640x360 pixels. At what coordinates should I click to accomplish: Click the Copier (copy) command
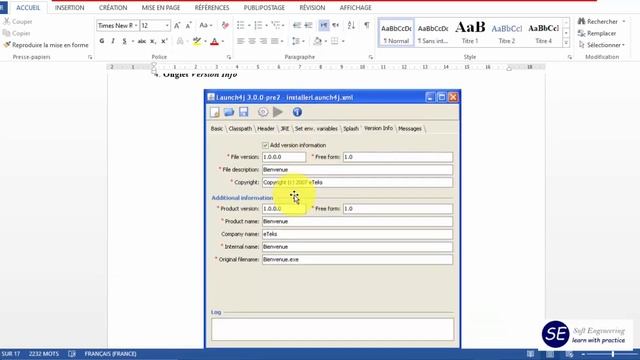coord(17,33)
